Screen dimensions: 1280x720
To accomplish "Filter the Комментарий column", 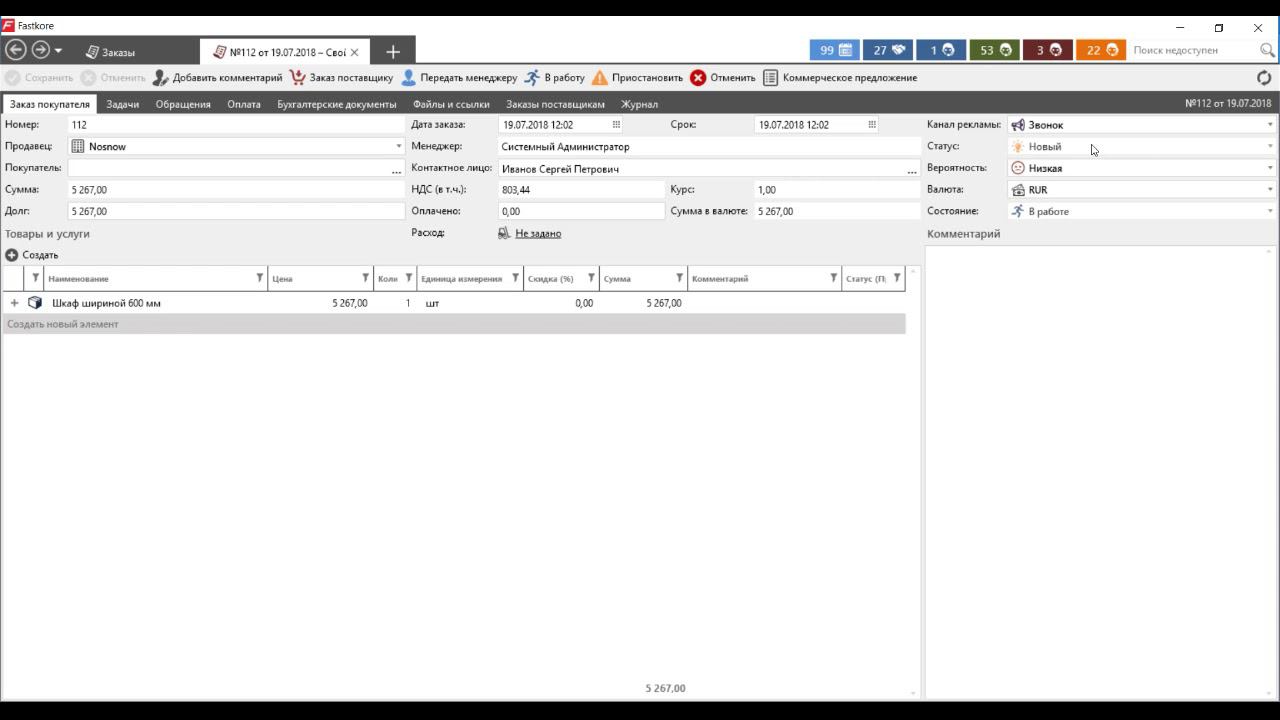I will click(x=834, y=278).
